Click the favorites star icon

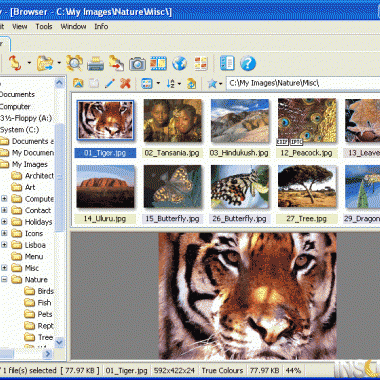(x=212, y=83)
